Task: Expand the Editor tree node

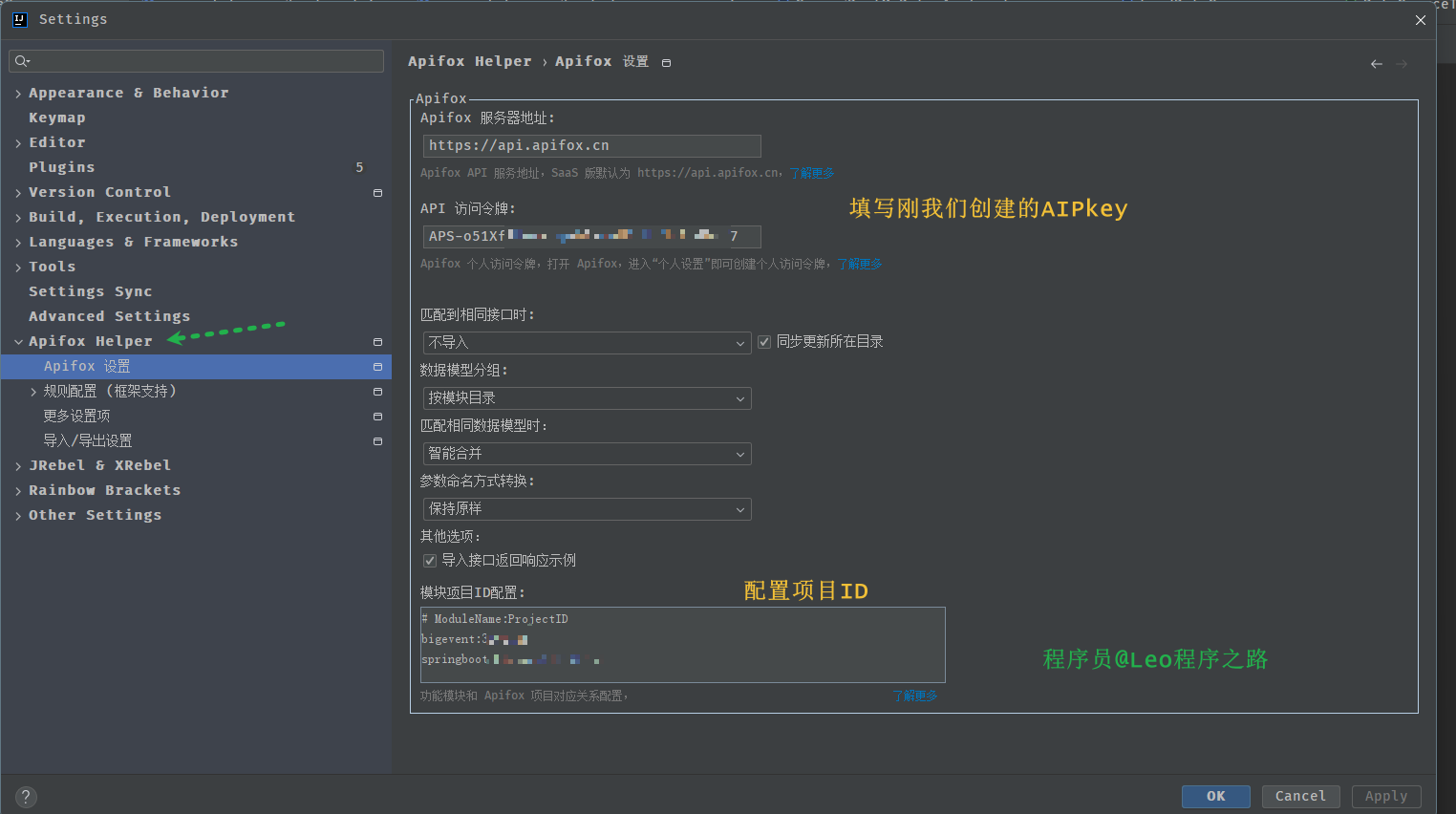Action: click(x=18, y=143)
